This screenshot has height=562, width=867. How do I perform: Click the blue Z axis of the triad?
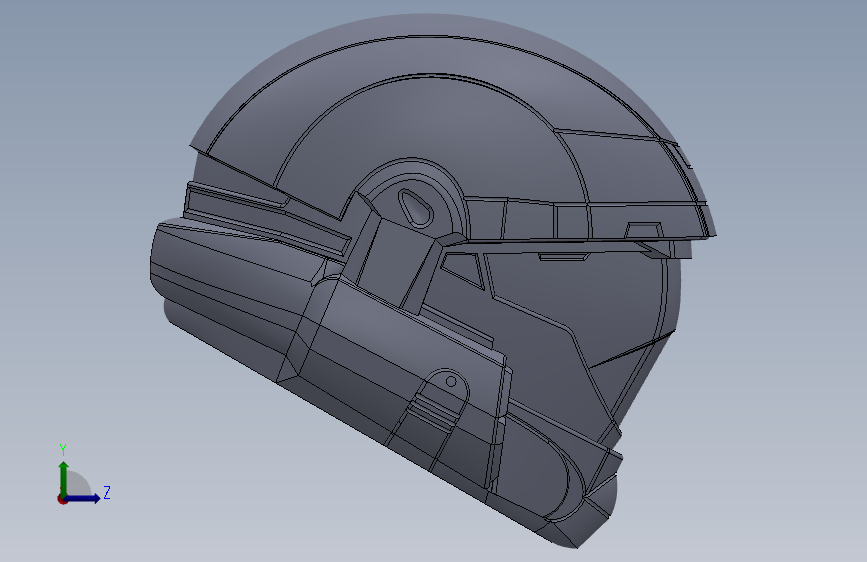82,498
